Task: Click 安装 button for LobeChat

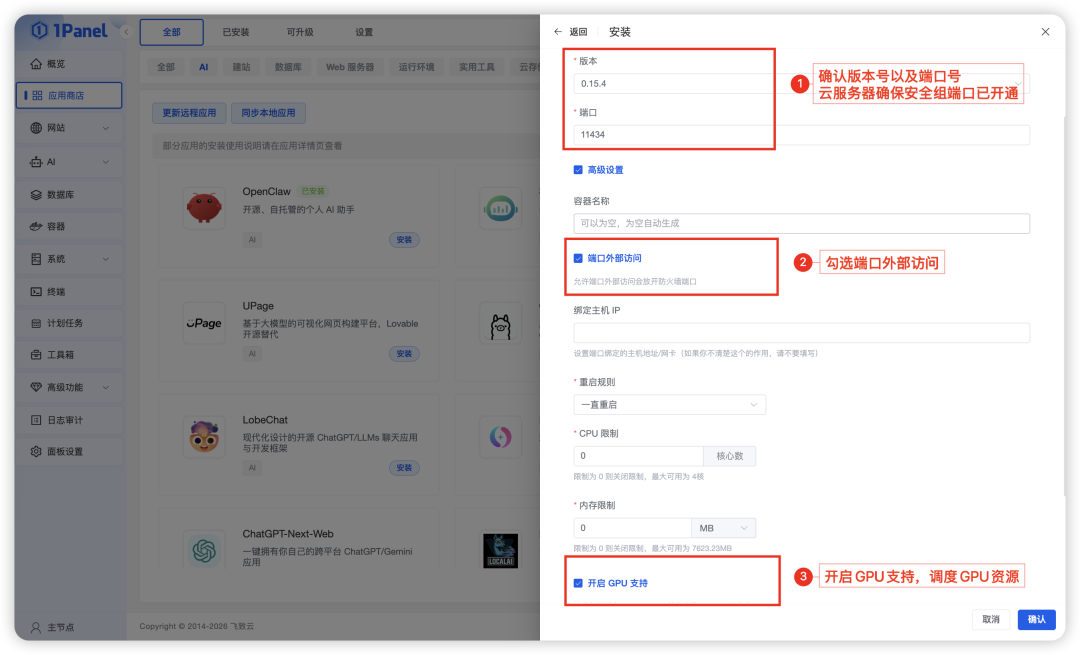Action: [404, 468]
